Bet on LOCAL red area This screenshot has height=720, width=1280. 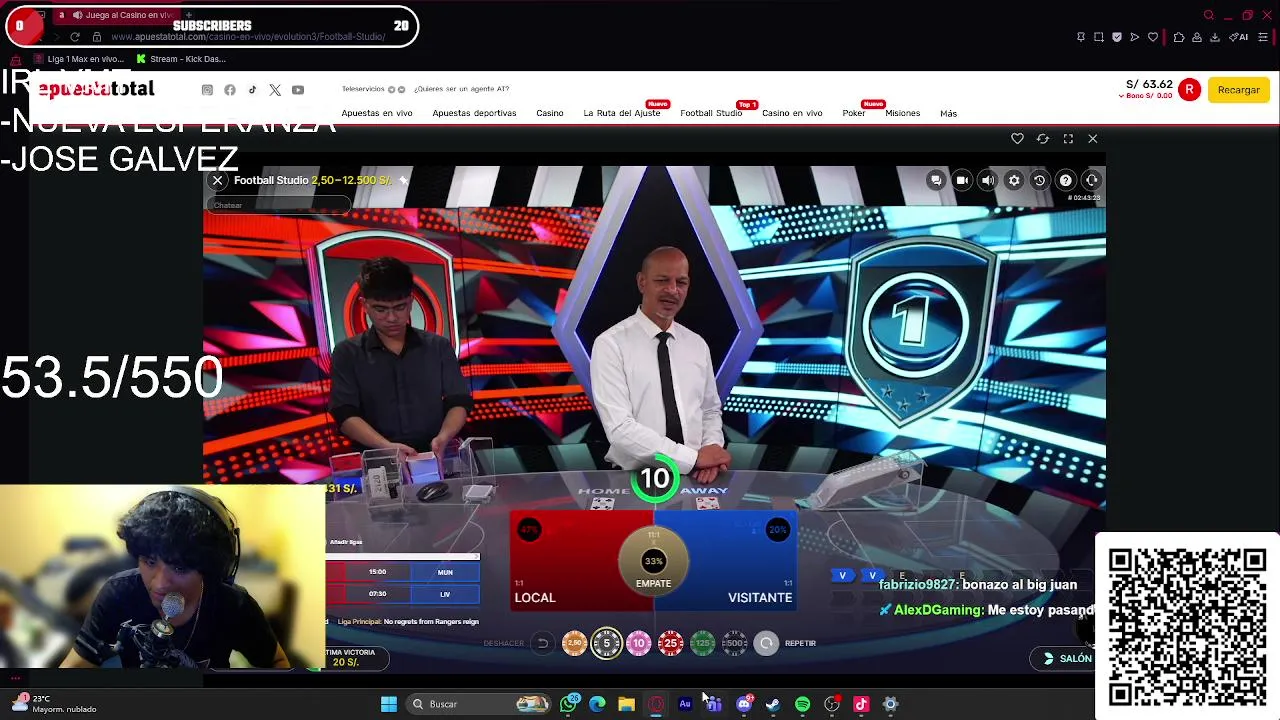click(x=570, y=560)
